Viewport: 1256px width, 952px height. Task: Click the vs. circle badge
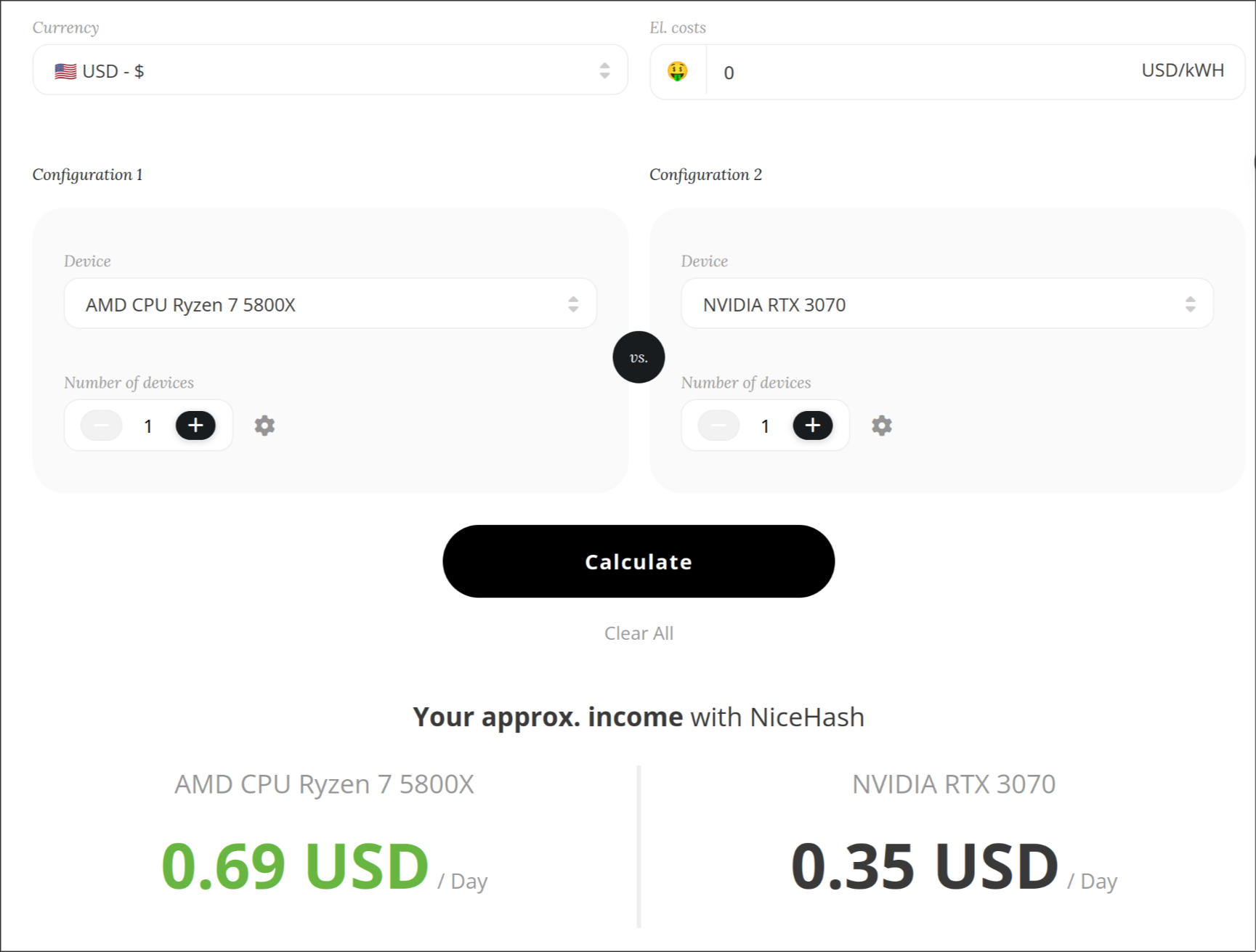[639, 357]
